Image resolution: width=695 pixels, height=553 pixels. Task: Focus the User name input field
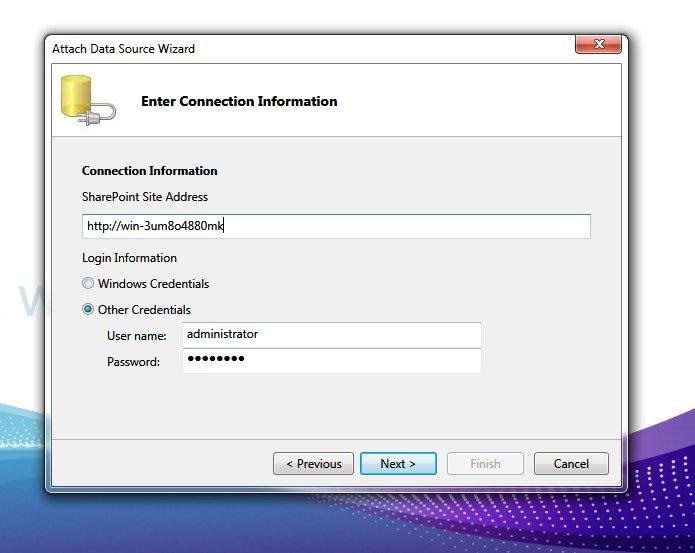coord(332,335)
